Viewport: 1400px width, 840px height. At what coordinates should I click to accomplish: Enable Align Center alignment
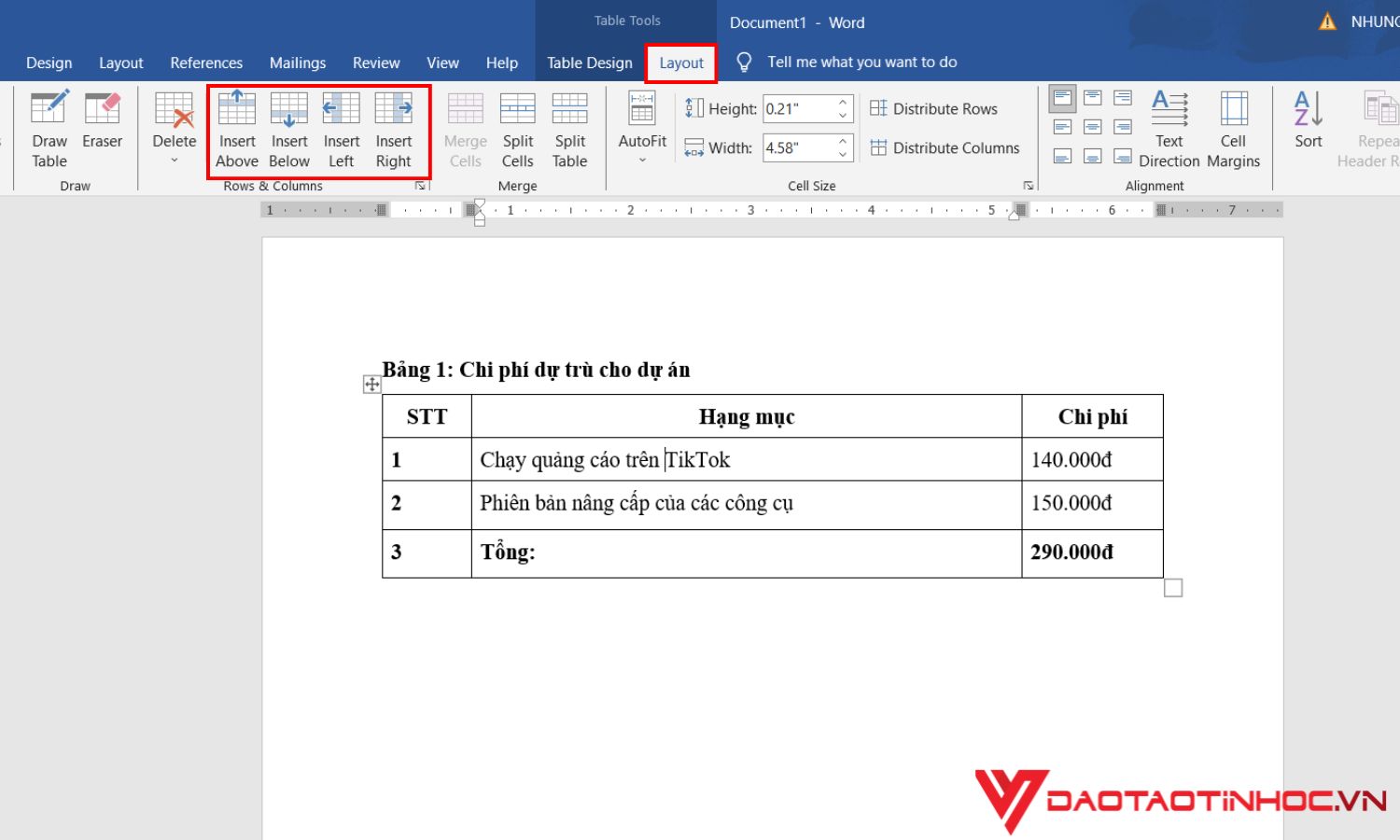pos(1092,127)
